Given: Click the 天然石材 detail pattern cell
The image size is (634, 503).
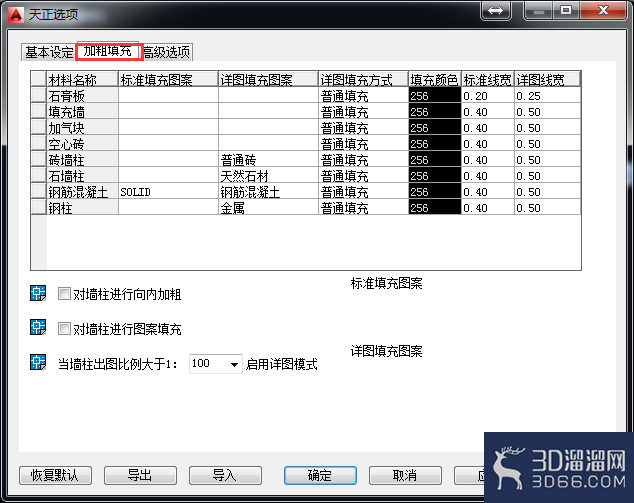Looking at the screenshot, I should 268,176.
